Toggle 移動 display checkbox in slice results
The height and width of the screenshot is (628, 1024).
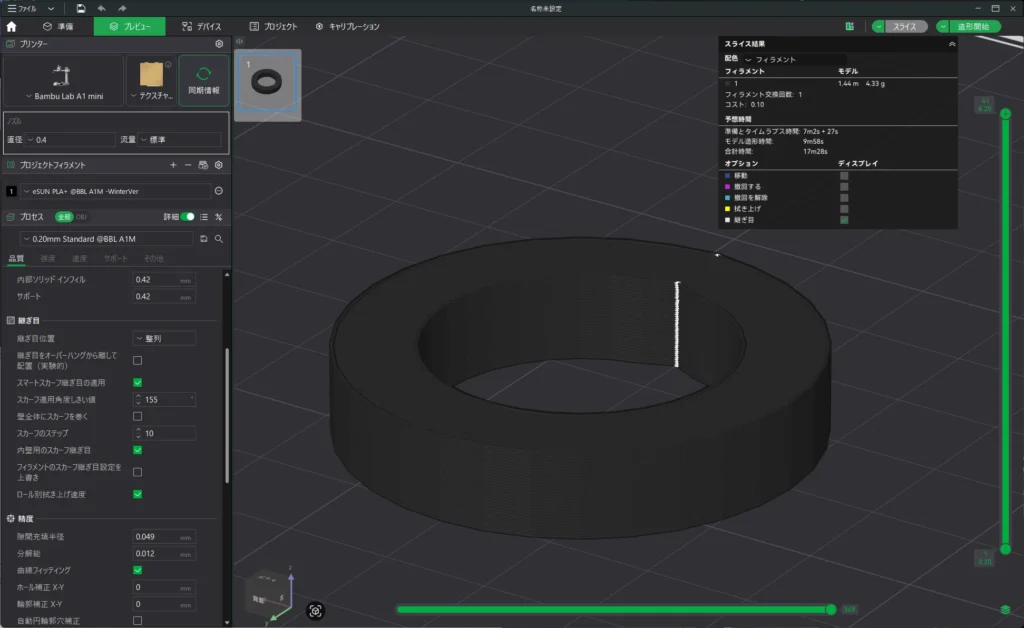844,175
